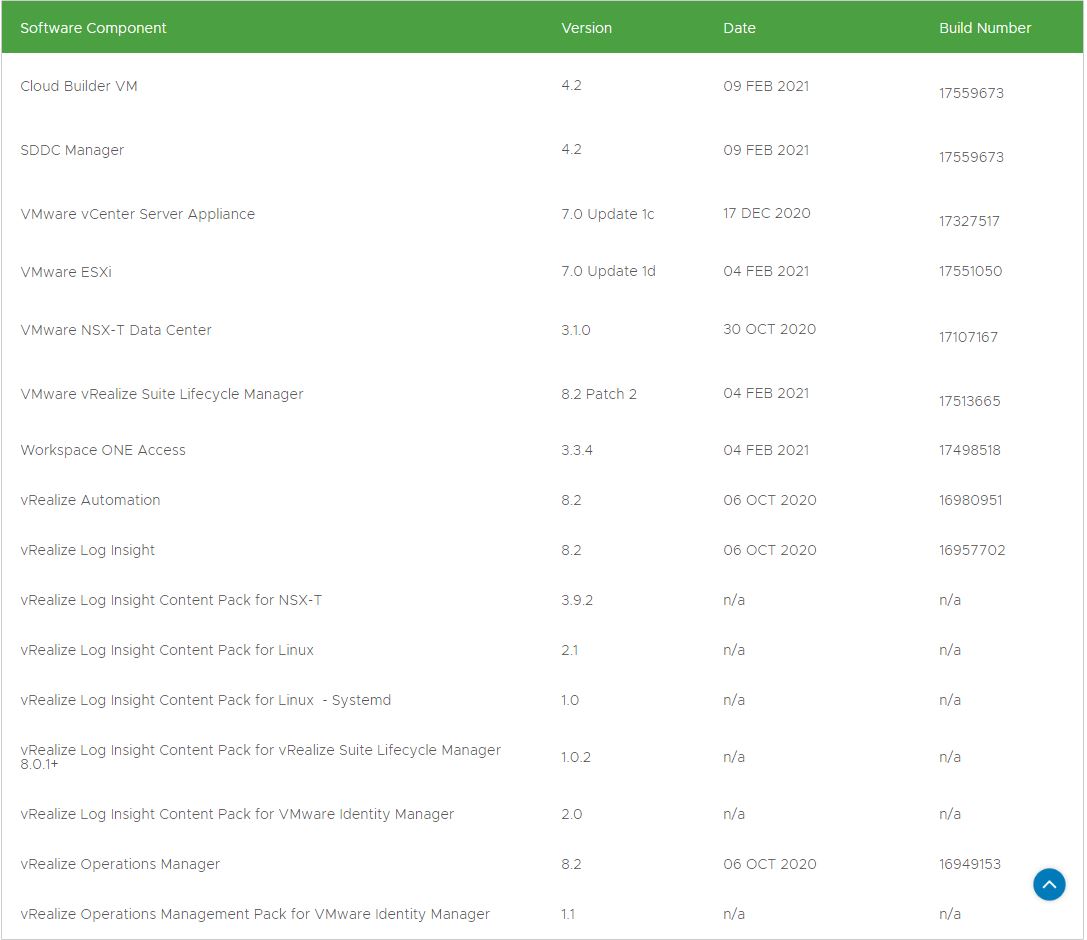Click version 3.9.2 cell
Image resolution: width=1087 pixels, height=940 pixels.
click(577, 600)
